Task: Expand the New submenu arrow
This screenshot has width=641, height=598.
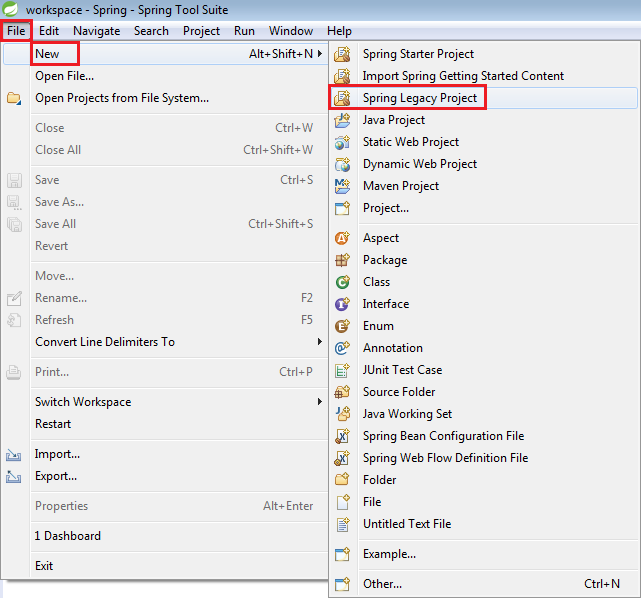Action: click(x=320, y=54)
